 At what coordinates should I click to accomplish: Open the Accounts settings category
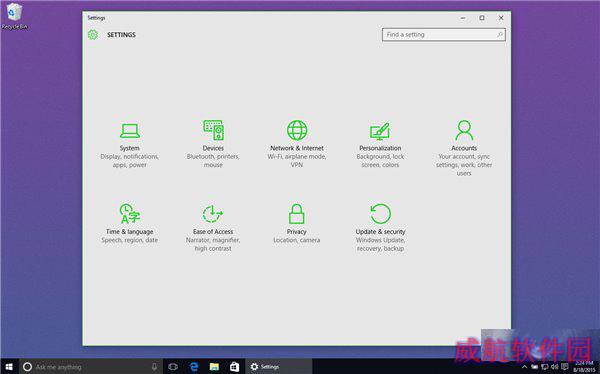click(x=464, y=148)
